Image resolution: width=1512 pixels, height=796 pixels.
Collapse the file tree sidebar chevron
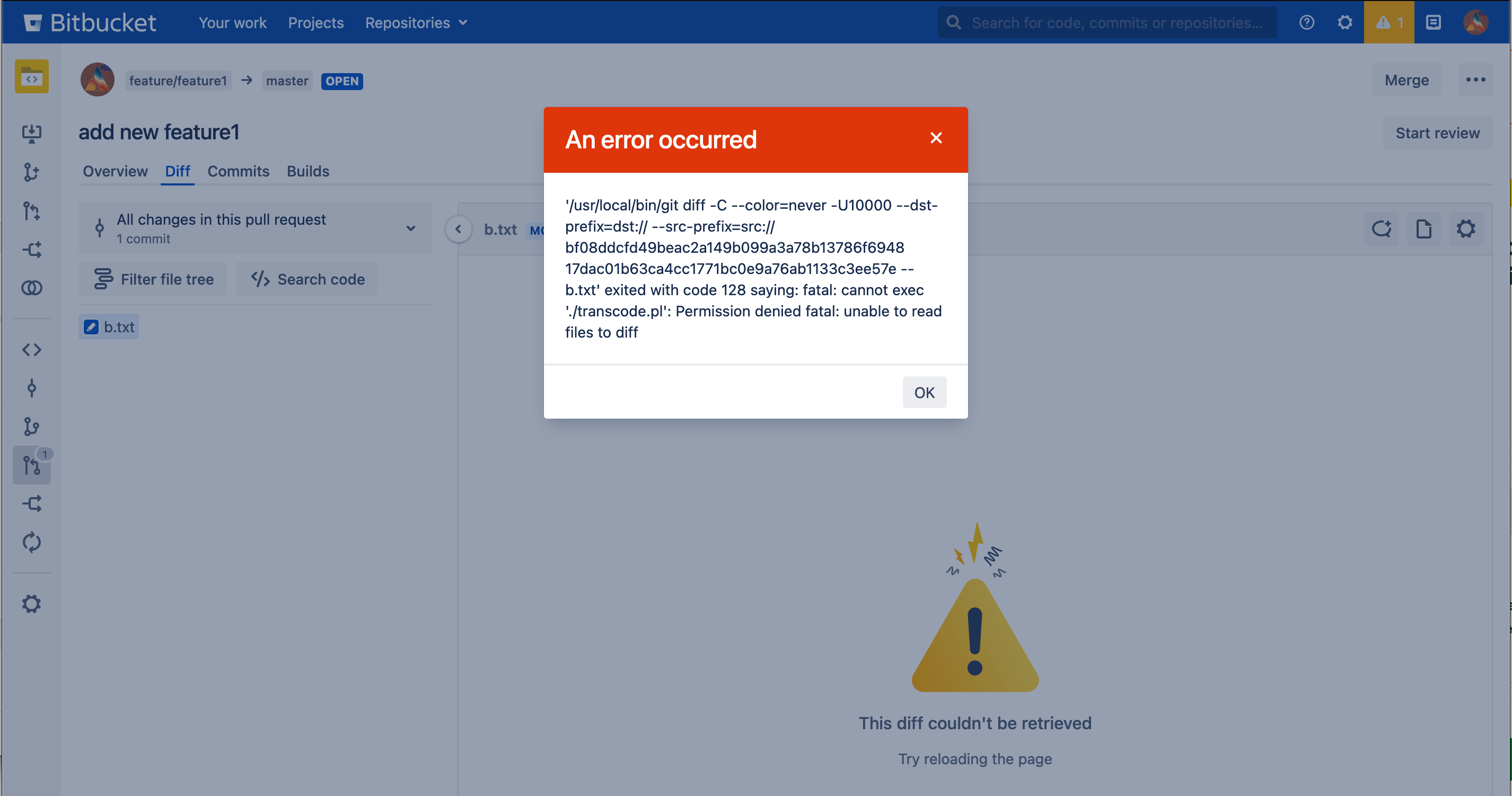click(x=458, y=229)
